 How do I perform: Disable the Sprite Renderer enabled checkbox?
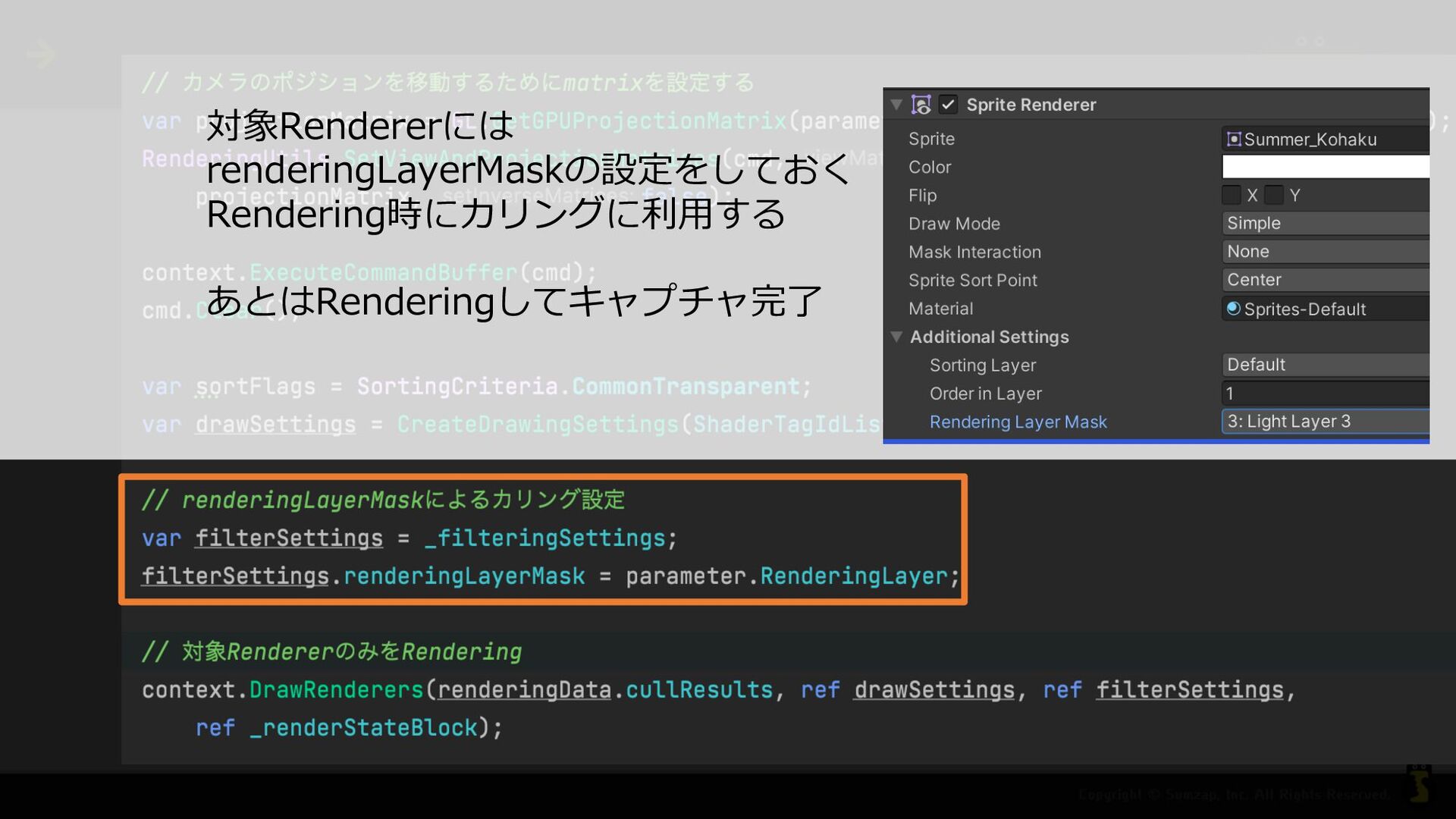tap(948, 105)
